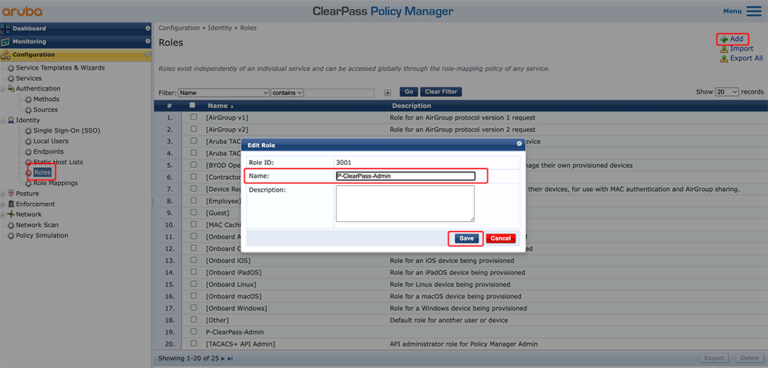768x368 pixels.
Task: Click the Description text area
Action: [405, 203]
